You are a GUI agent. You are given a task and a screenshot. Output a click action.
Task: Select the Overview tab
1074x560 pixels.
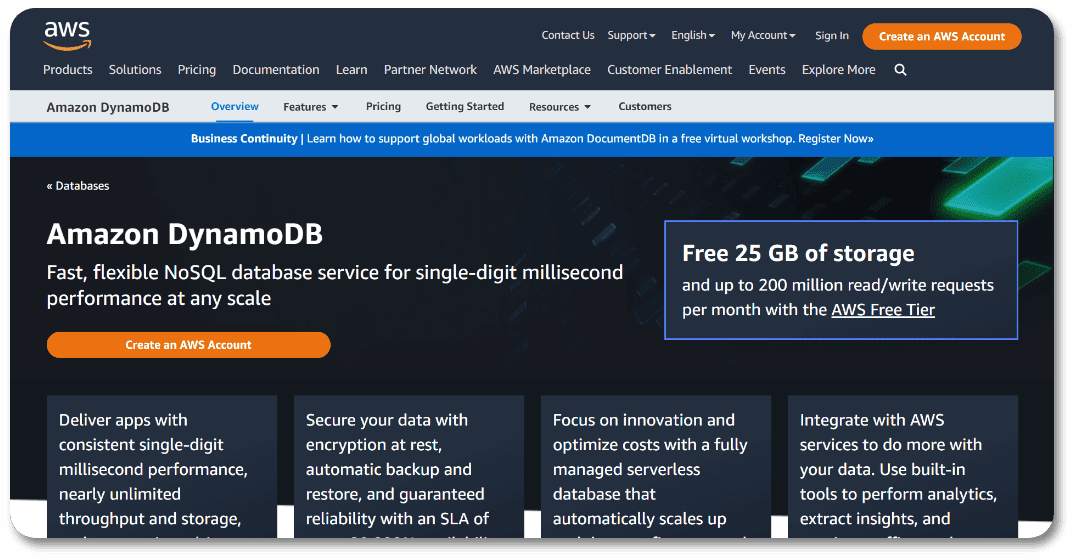pos(235,106)
